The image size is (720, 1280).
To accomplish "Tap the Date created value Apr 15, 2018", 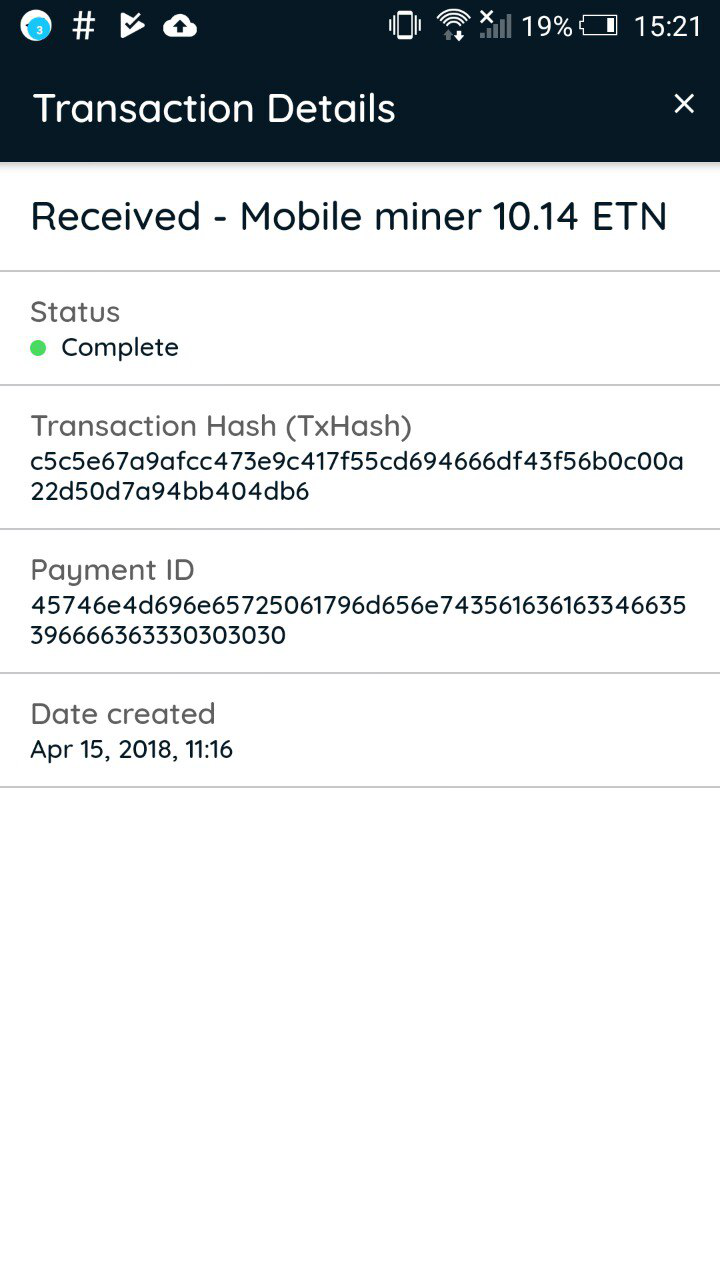I will click(x=132, y=750).
